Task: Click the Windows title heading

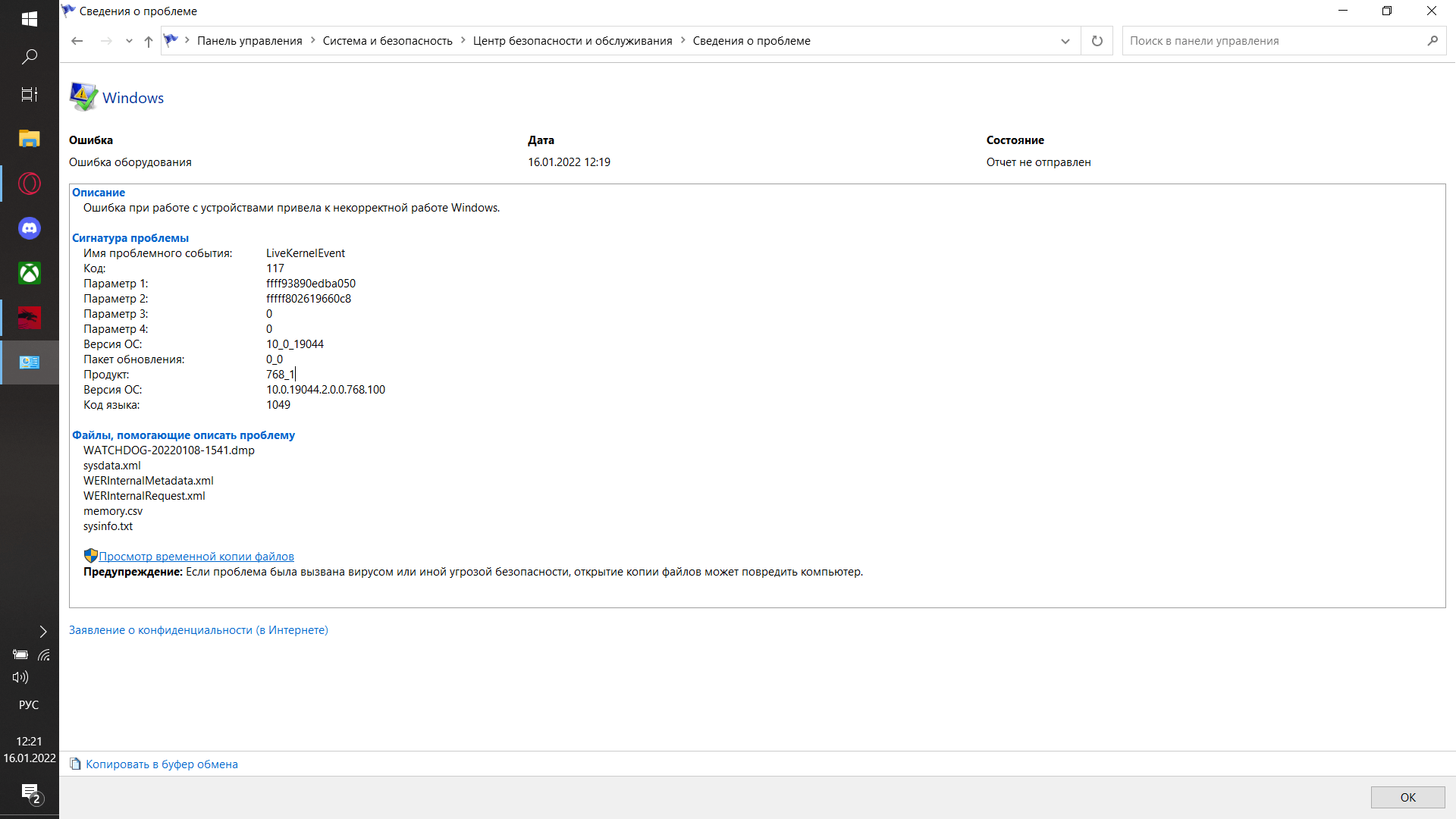Action: 133,98
